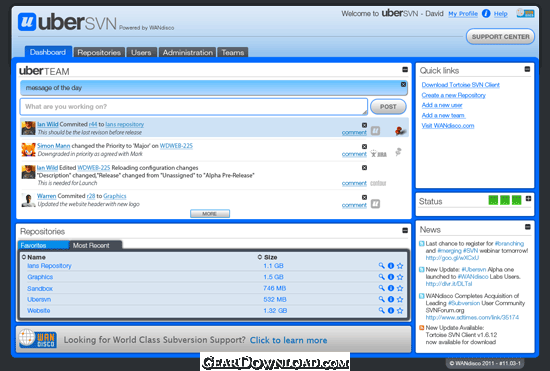Image resolution: width=550 pixels, height=371 pixels.
Task: Click the JIRA icon on Simon Mann's entry
Action: click(x=378, y=154)
